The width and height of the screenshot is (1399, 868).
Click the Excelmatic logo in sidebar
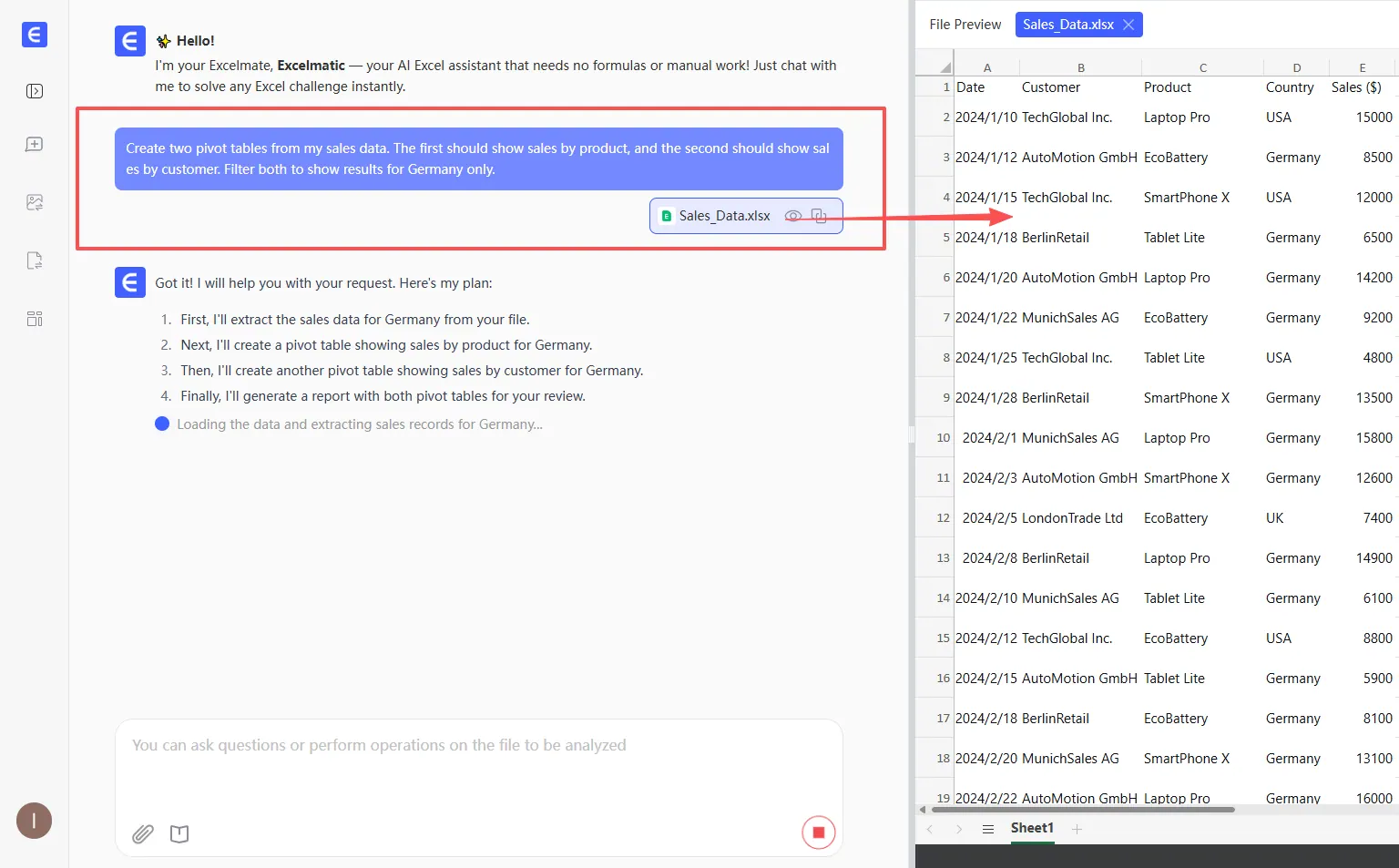[x=34, y=35]
